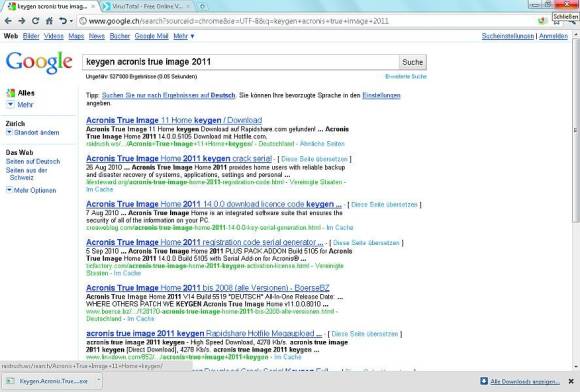Click the Suche button

(x=412, y=62)
